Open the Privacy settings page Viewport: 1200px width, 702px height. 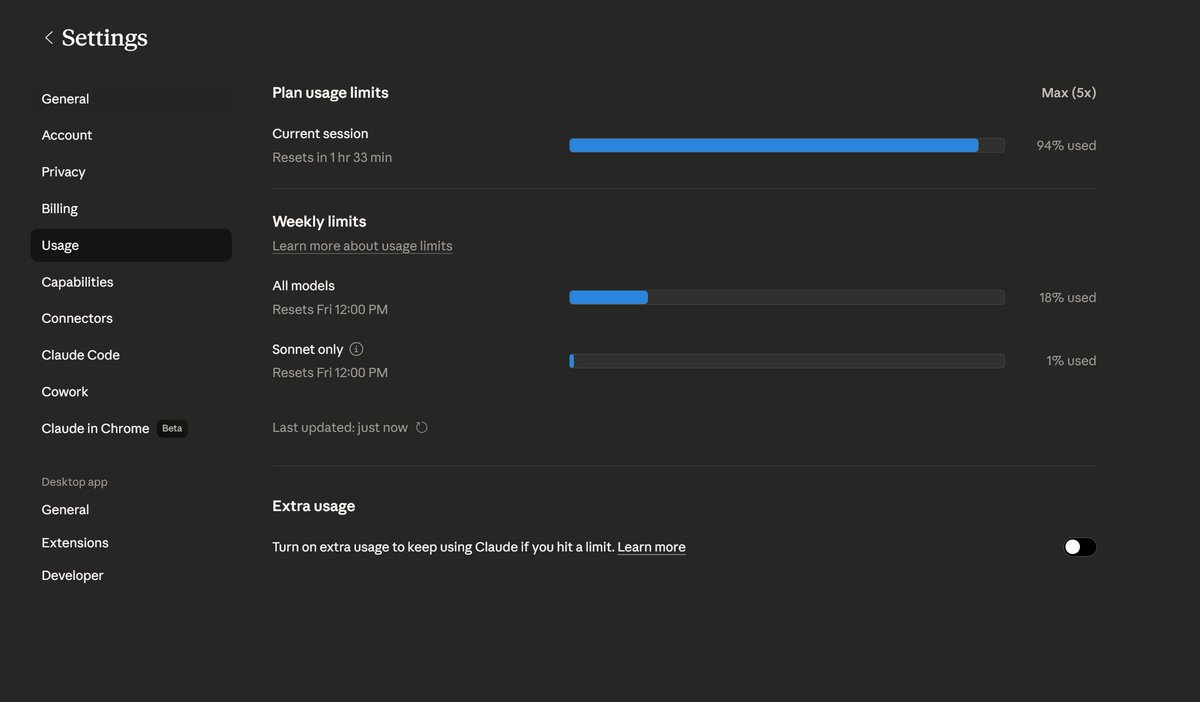[x=63, y=172]
